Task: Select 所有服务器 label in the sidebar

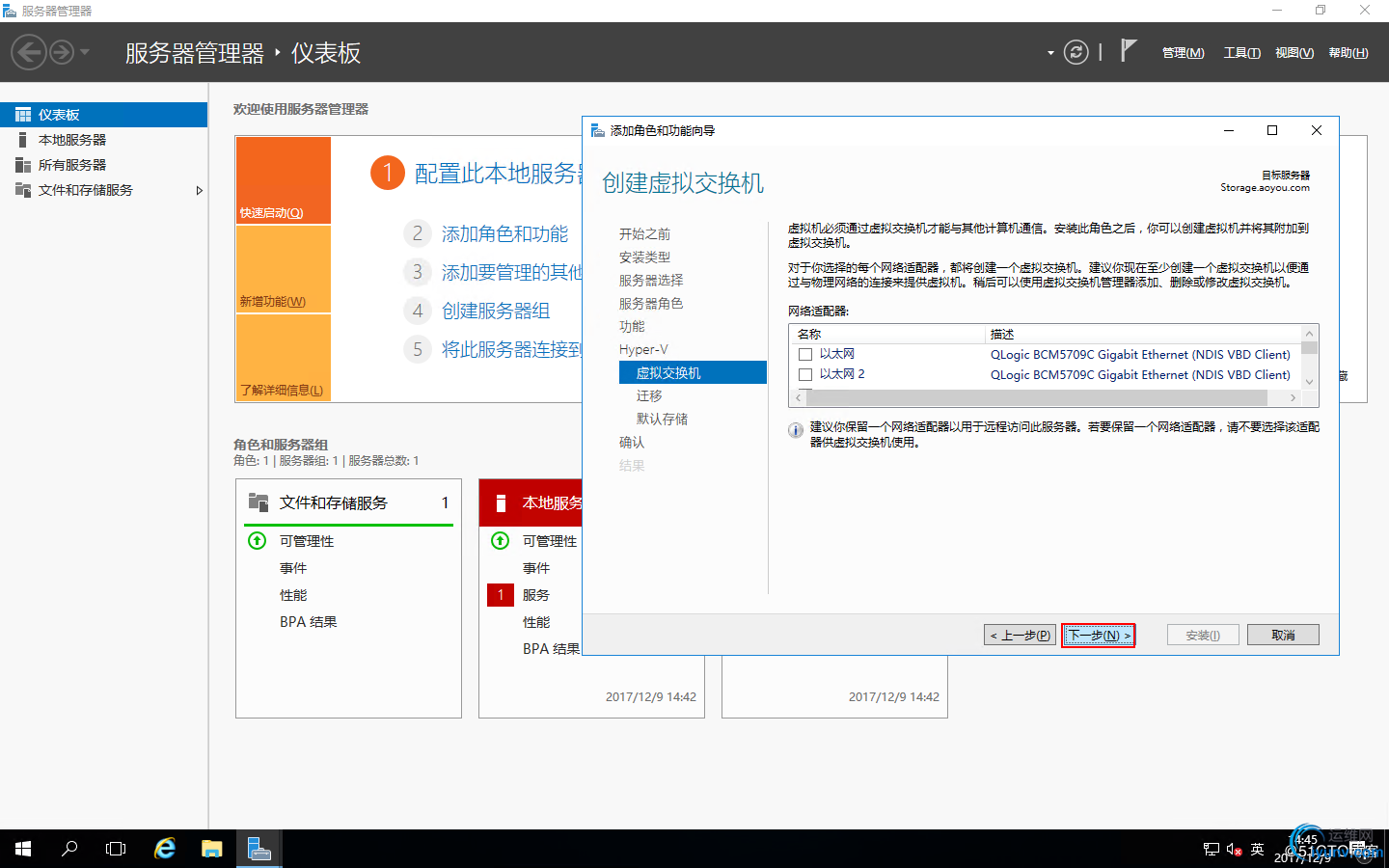Action: pos(72,165)
